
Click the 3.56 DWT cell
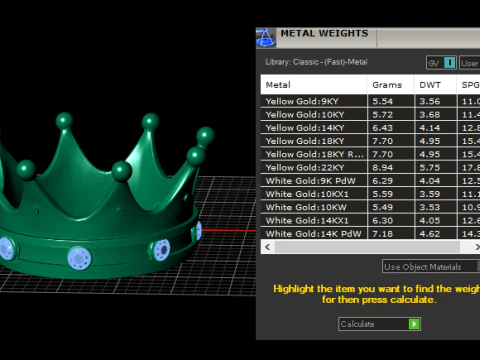[436, 101]
